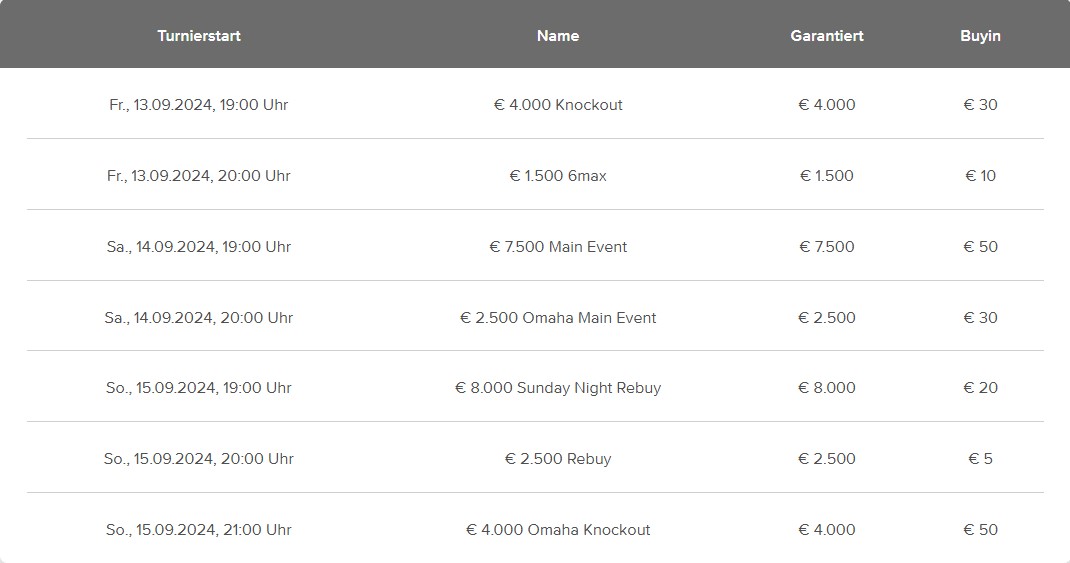Click the Name column header
1070x563 pixels.
pos(558,35)
